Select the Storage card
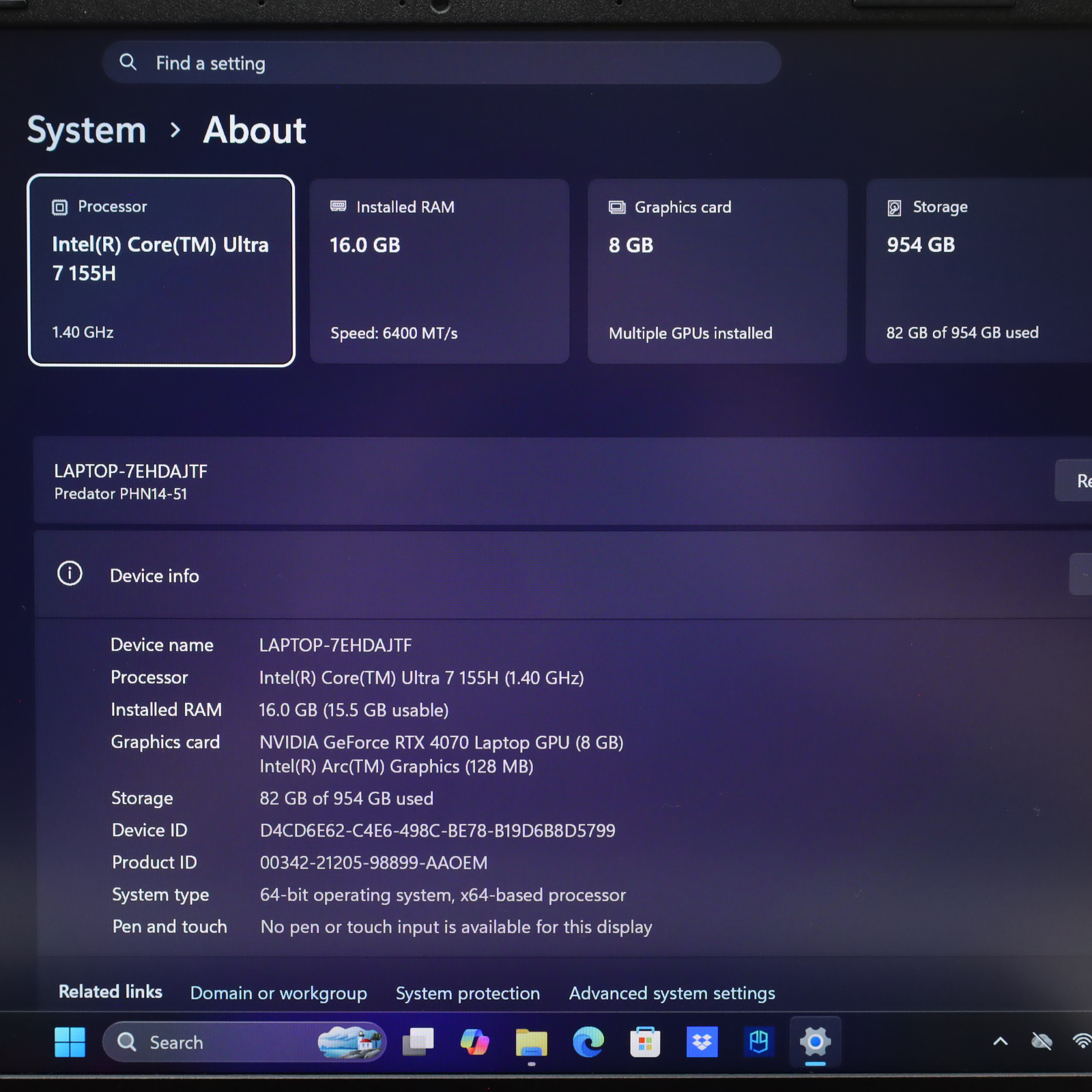 tap(979, 271)
